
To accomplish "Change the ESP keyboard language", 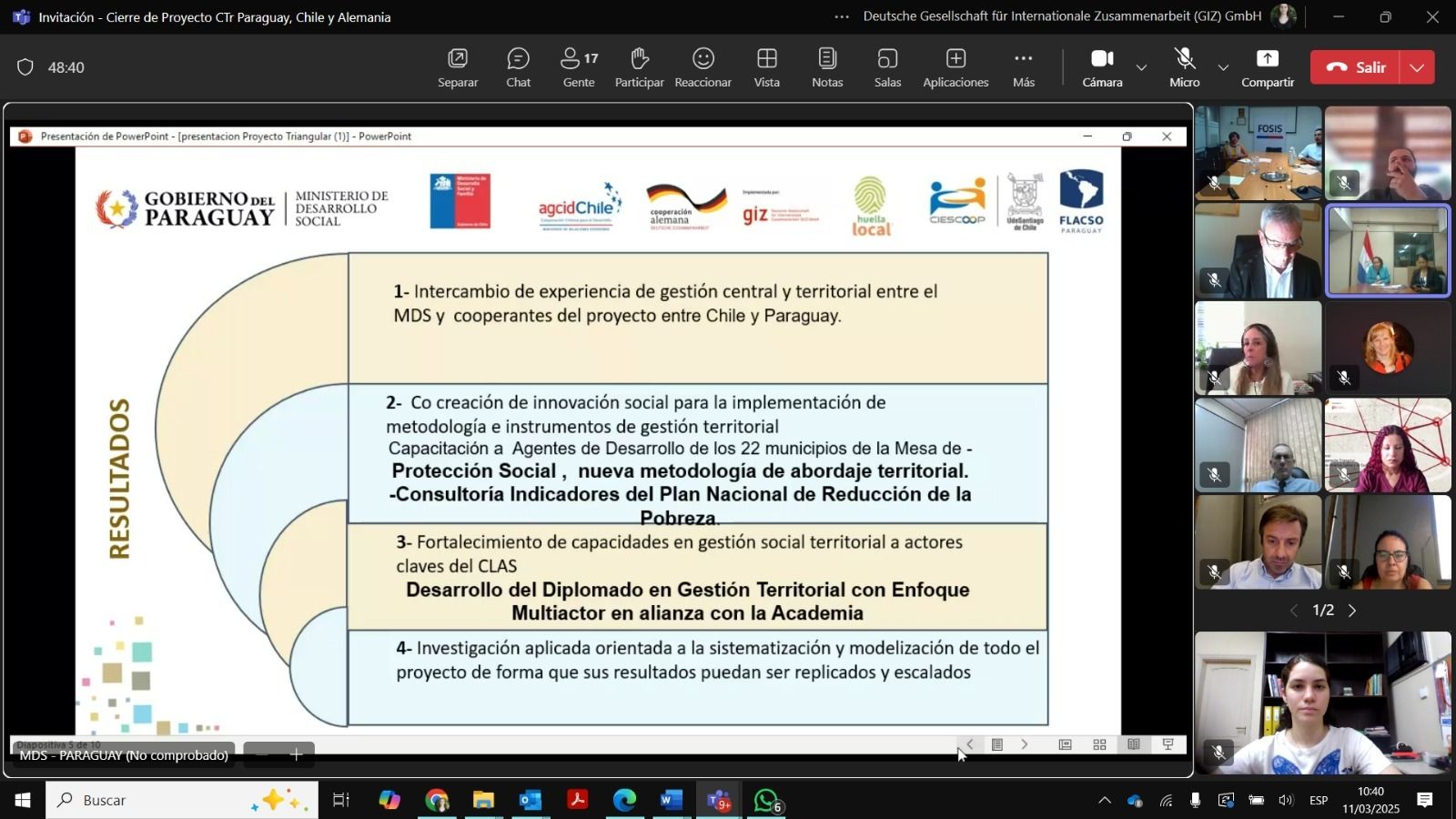I will coord(1319,801).
